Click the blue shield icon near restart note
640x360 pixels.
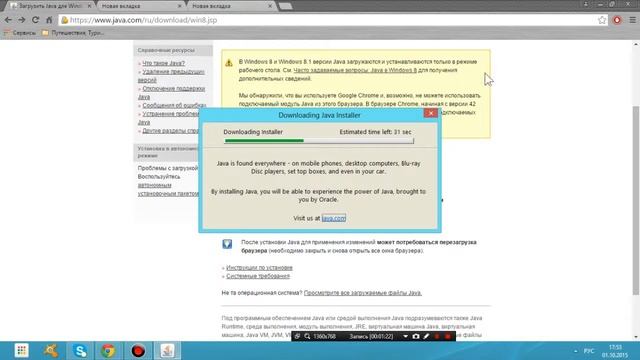[x=227, y=244]
